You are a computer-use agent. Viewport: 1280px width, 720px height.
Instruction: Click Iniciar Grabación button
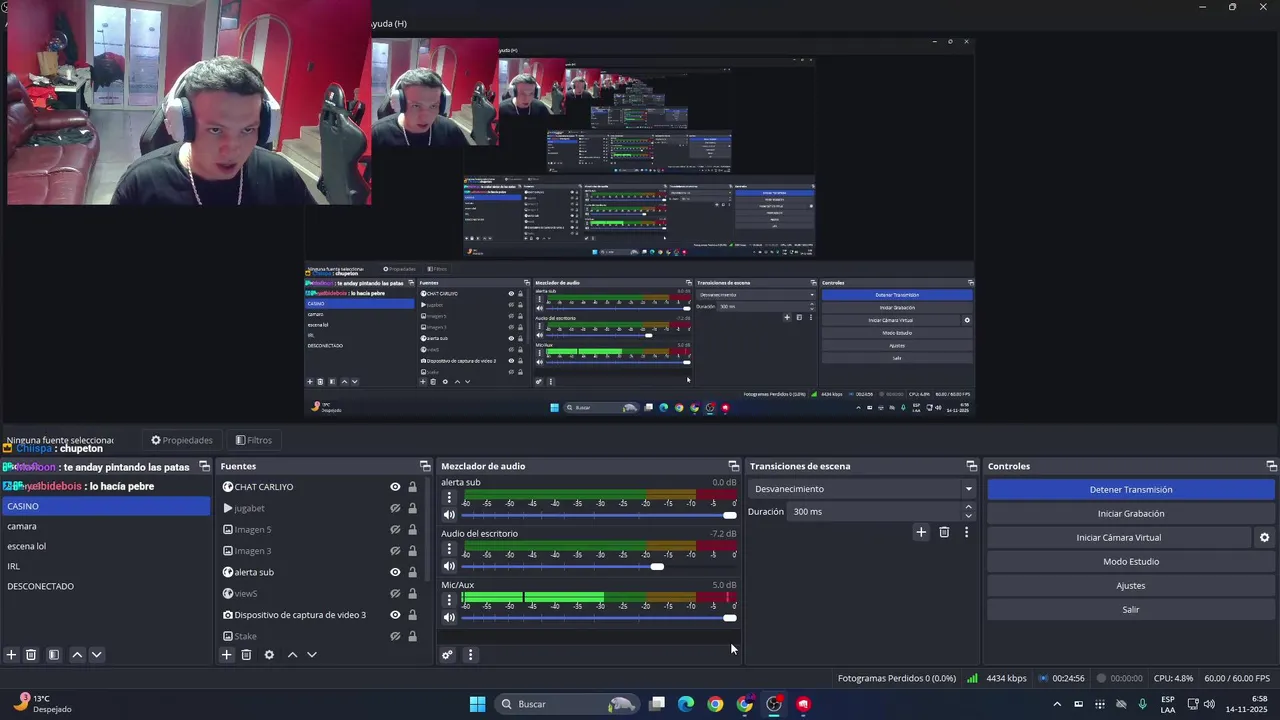pyautogui.click(x=1131, y=513)
